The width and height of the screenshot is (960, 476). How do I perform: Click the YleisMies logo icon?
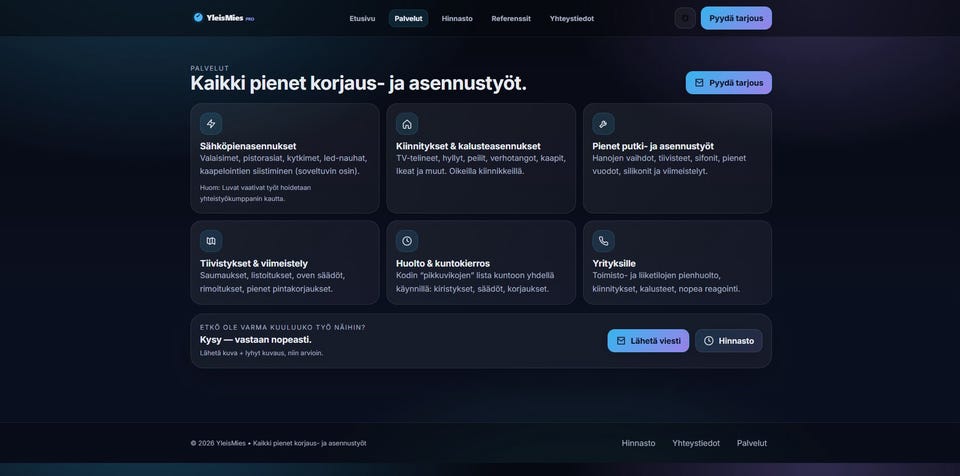point(198,17)
